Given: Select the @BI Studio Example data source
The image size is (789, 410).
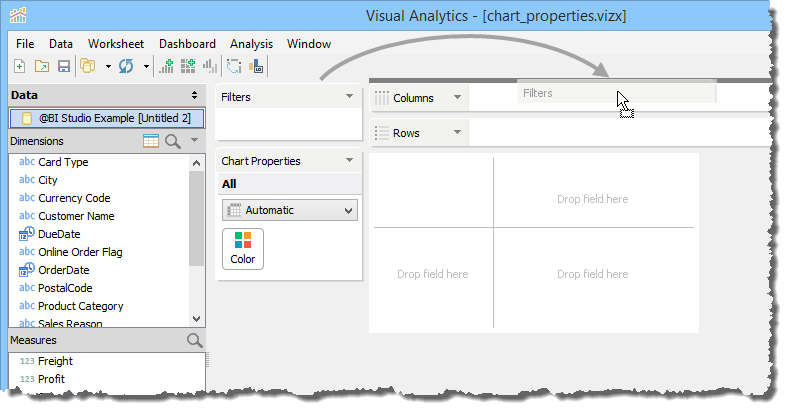Looking at the screenshot, I should pyautogui.click(x=106, y=118).
